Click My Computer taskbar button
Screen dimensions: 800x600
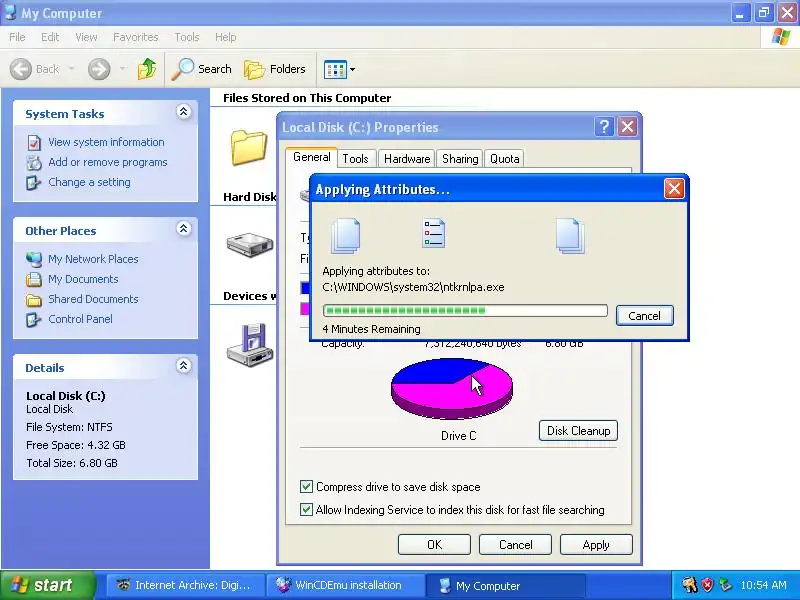pyautogui.click(x=505, y=585)
